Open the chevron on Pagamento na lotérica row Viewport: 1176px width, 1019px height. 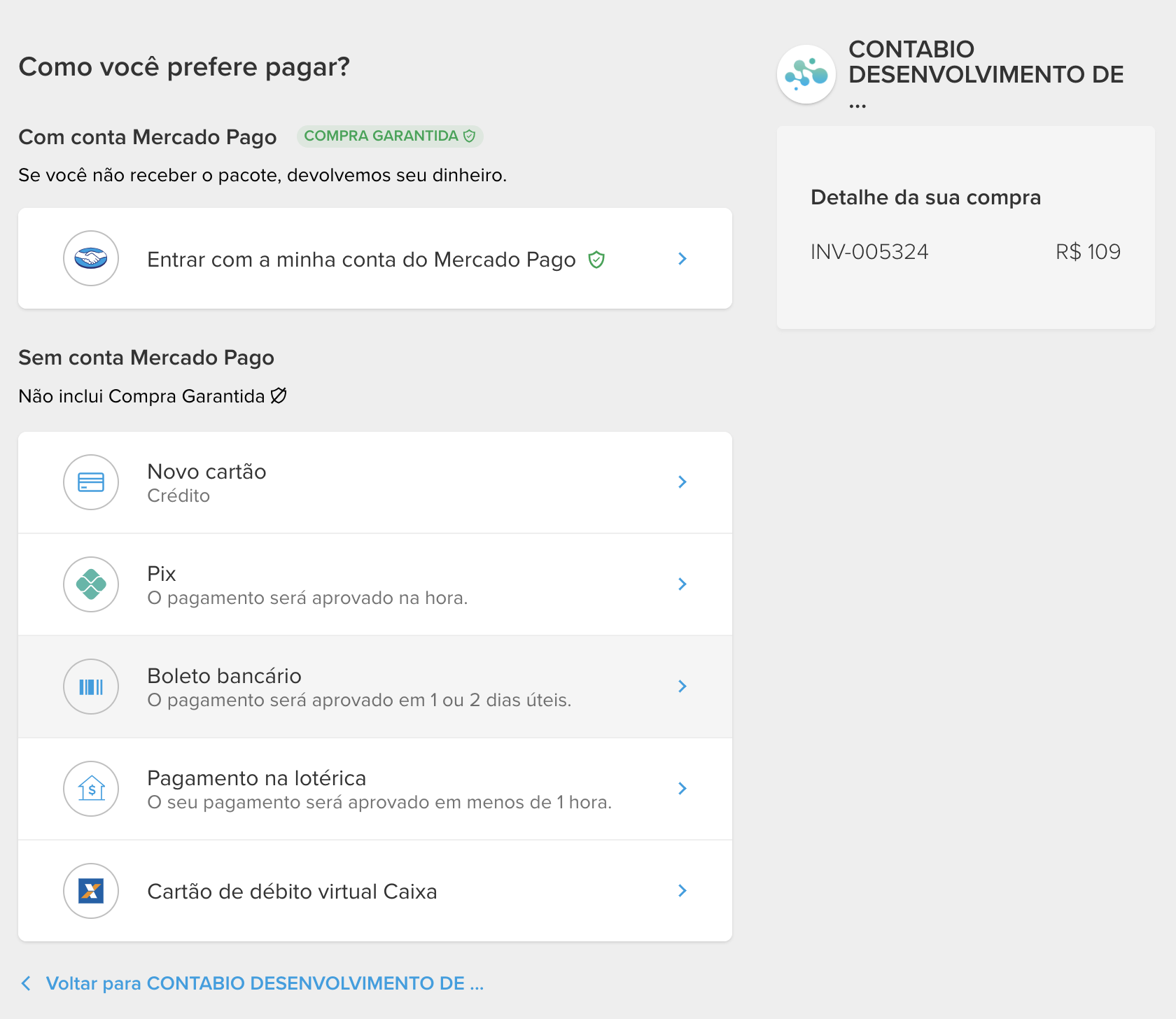click(x=682, y=789)
